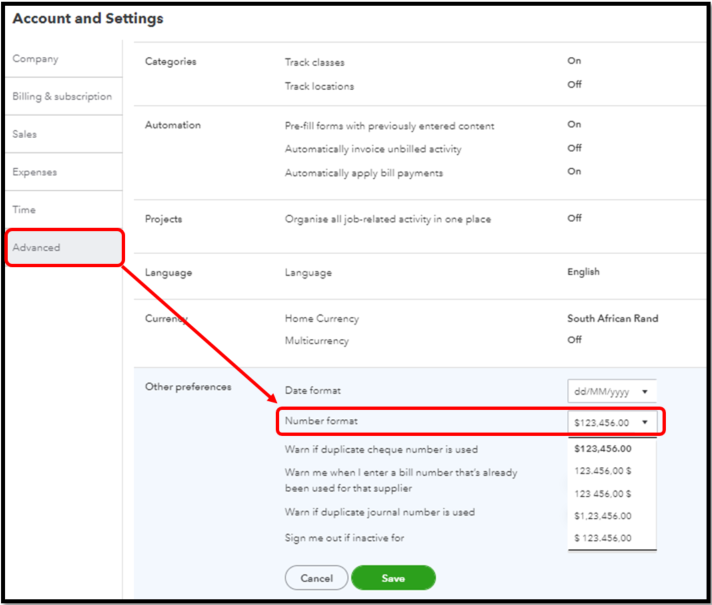The width and height of the screenshot is (712, 605).
Task: Open the Company settings tab
Action: point(36,60)
